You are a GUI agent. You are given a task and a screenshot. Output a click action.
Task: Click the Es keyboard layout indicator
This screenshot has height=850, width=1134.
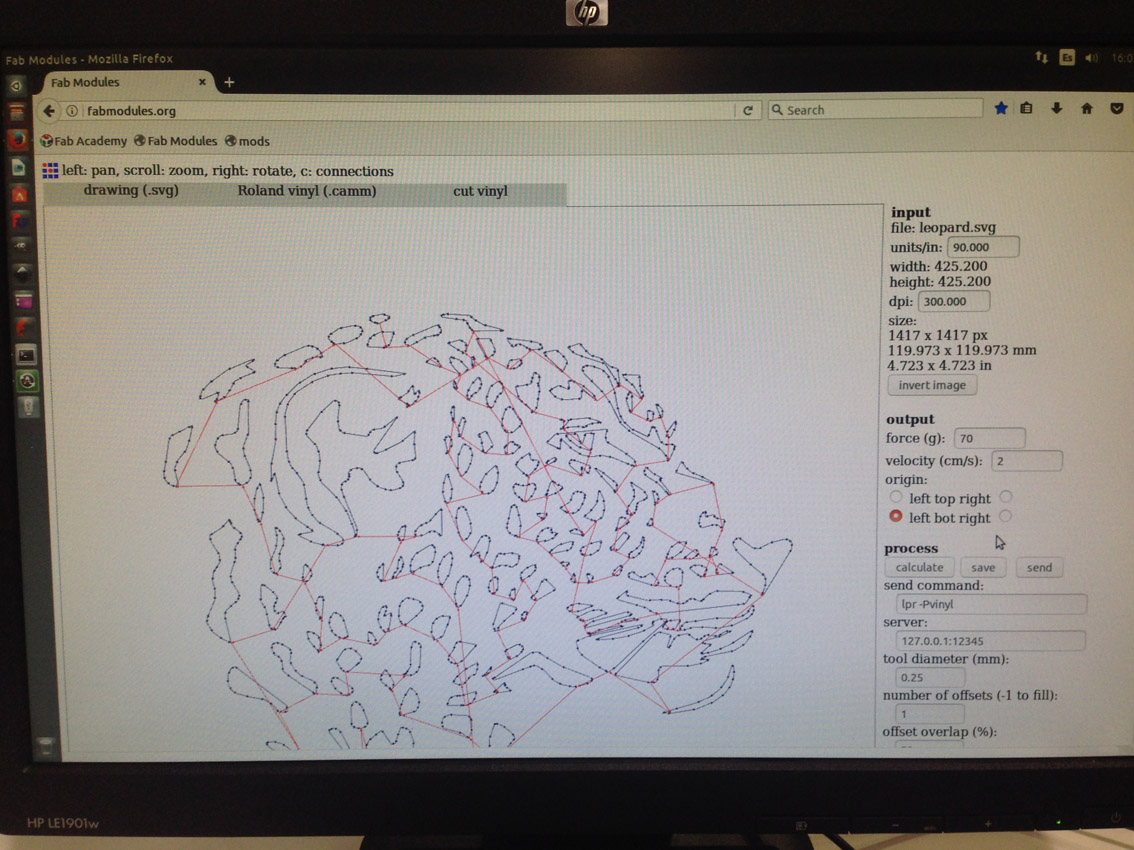point(1067,57)
